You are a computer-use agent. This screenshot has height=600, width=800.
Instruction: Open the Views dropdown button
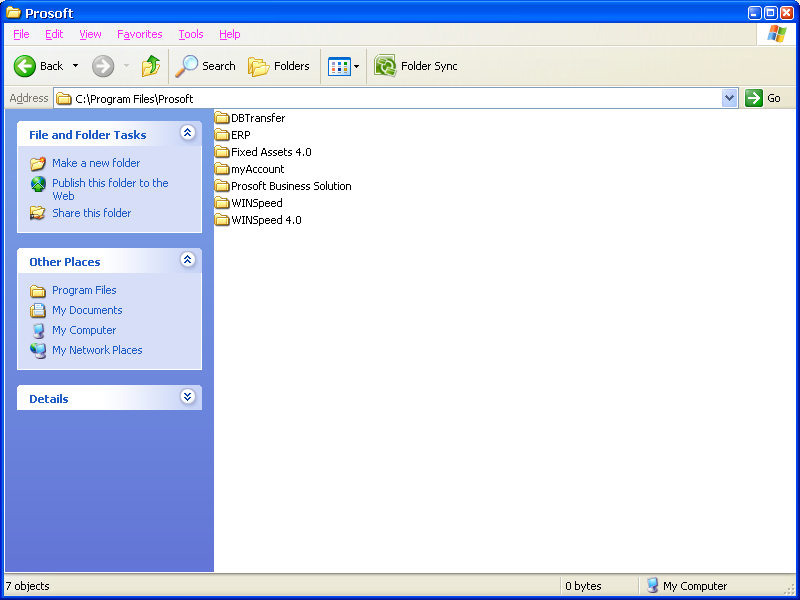coord(343,66)
